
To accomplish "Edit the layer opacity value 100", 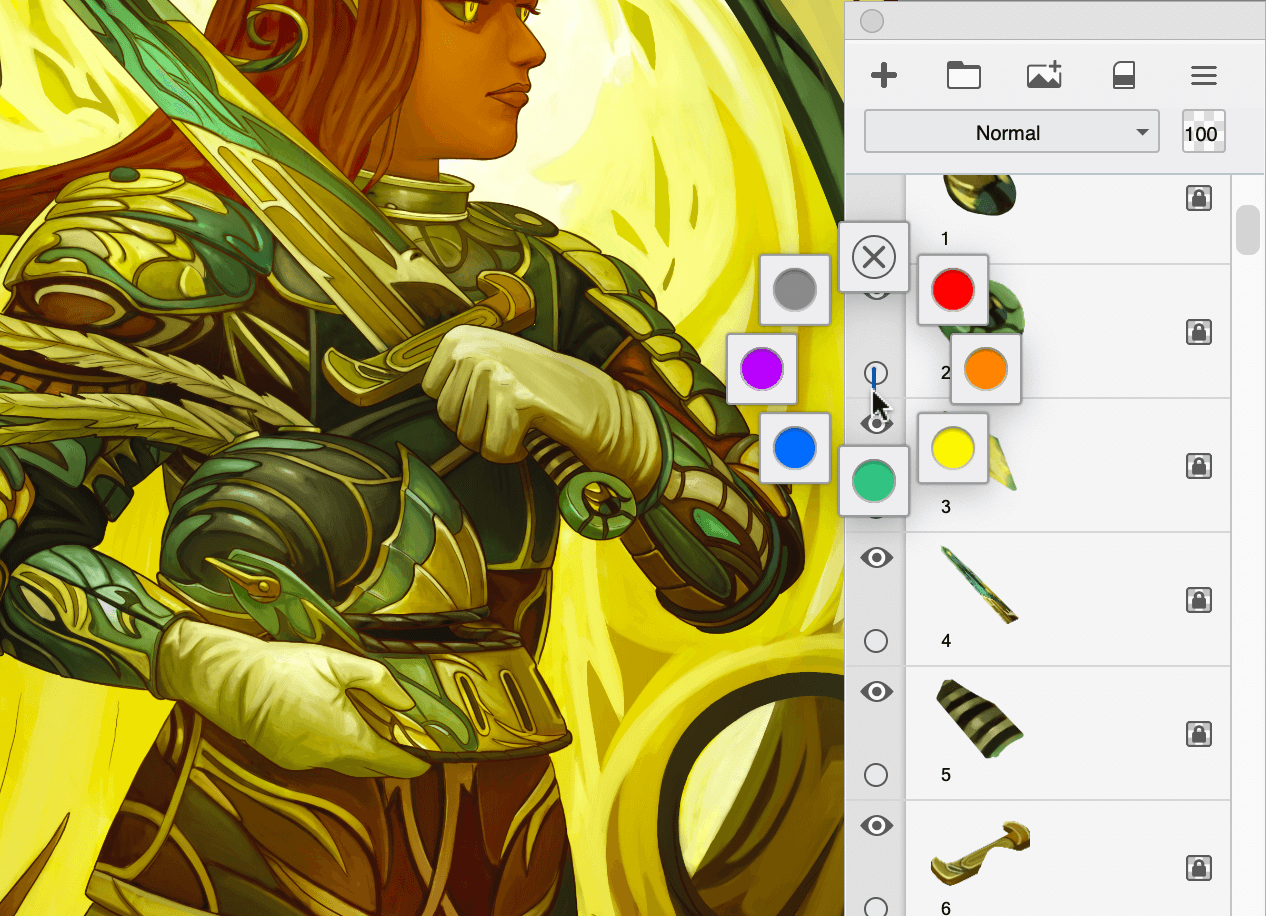I will tap(1203, 132).
